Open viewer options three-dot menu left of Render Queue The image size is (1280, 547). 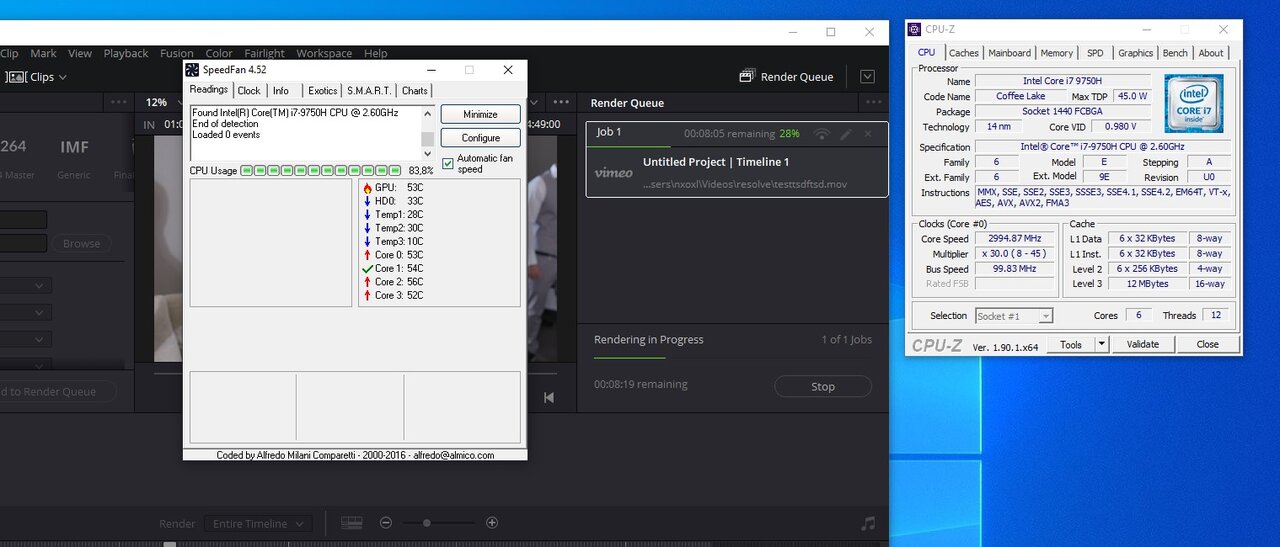click(x=563, y=102)
